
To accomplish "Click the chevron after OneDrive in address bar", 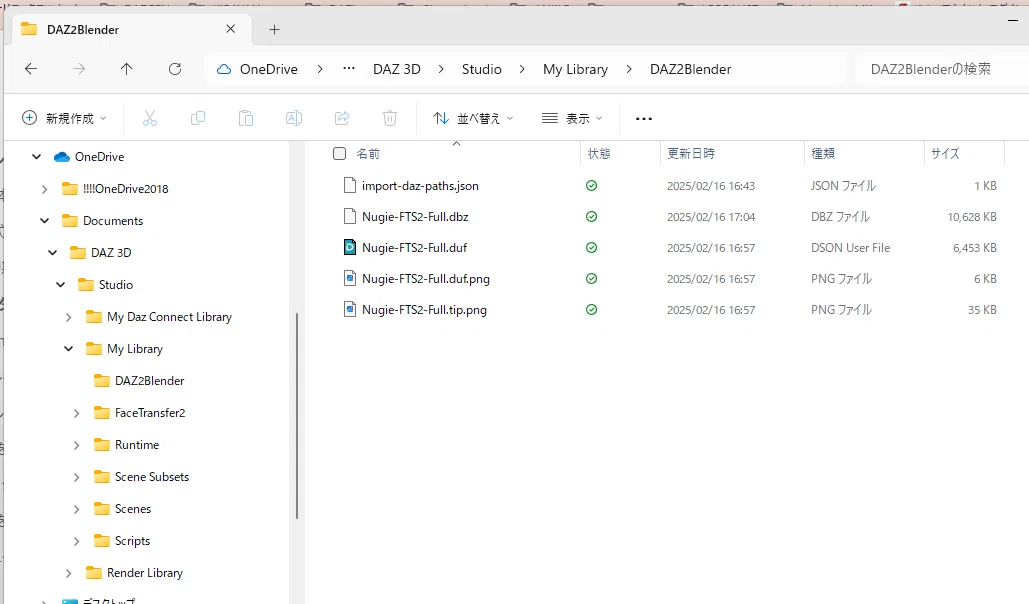I will pyautogui.click(x=320, y=69).
